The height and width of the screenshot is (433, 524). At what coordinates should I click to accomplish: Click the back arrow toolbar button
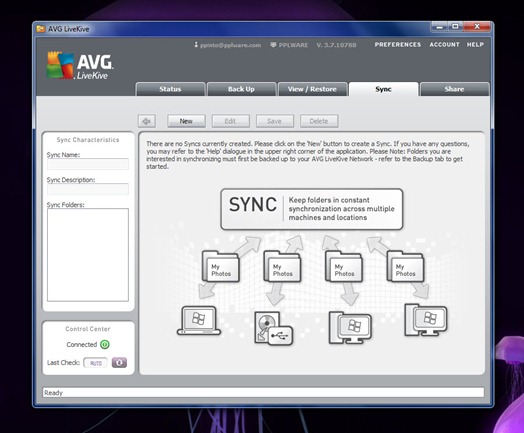[x=147, y=121]
